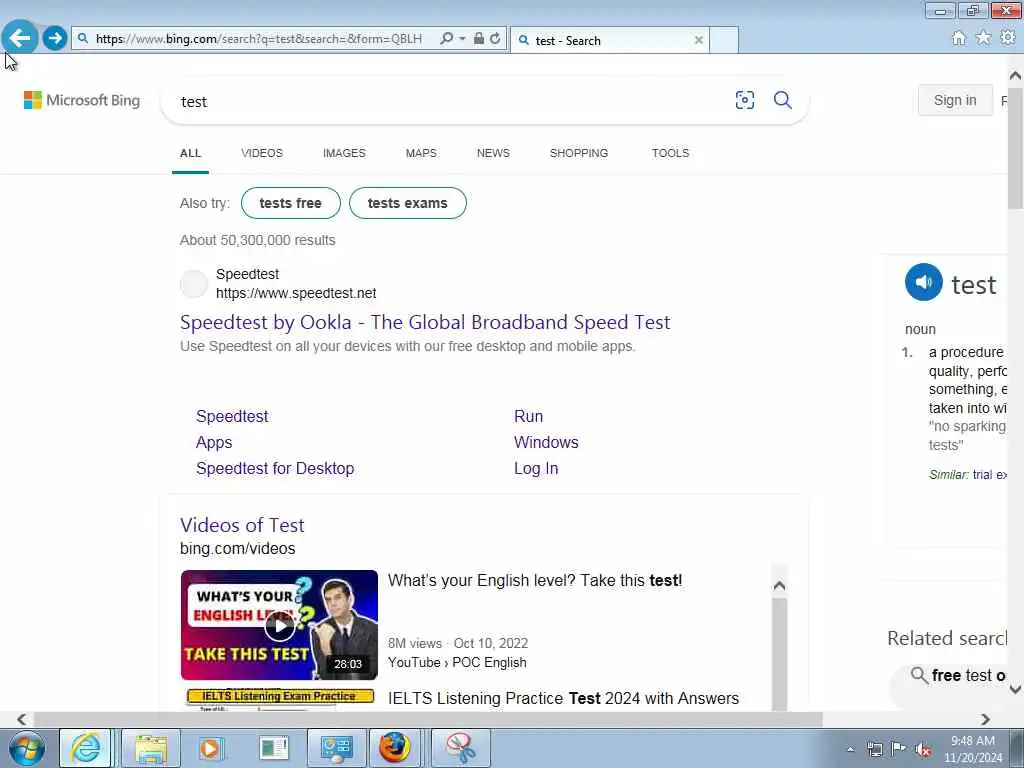Go forward using the browser Forward arrow
Viewport: 1024px width, 768px height.
[x=55, y=38]
